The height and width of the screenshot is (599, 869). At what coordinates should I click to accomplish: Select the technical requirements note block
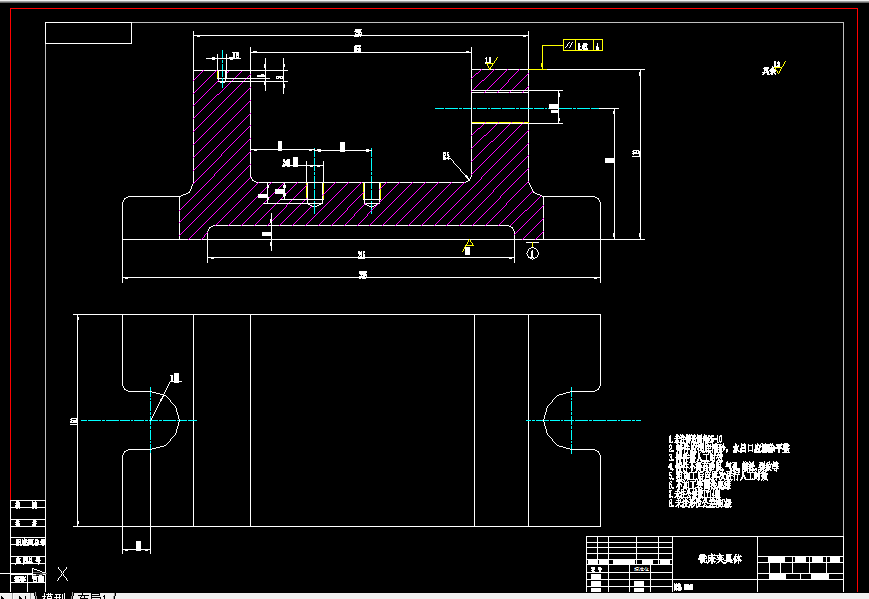tap(728, 471)
